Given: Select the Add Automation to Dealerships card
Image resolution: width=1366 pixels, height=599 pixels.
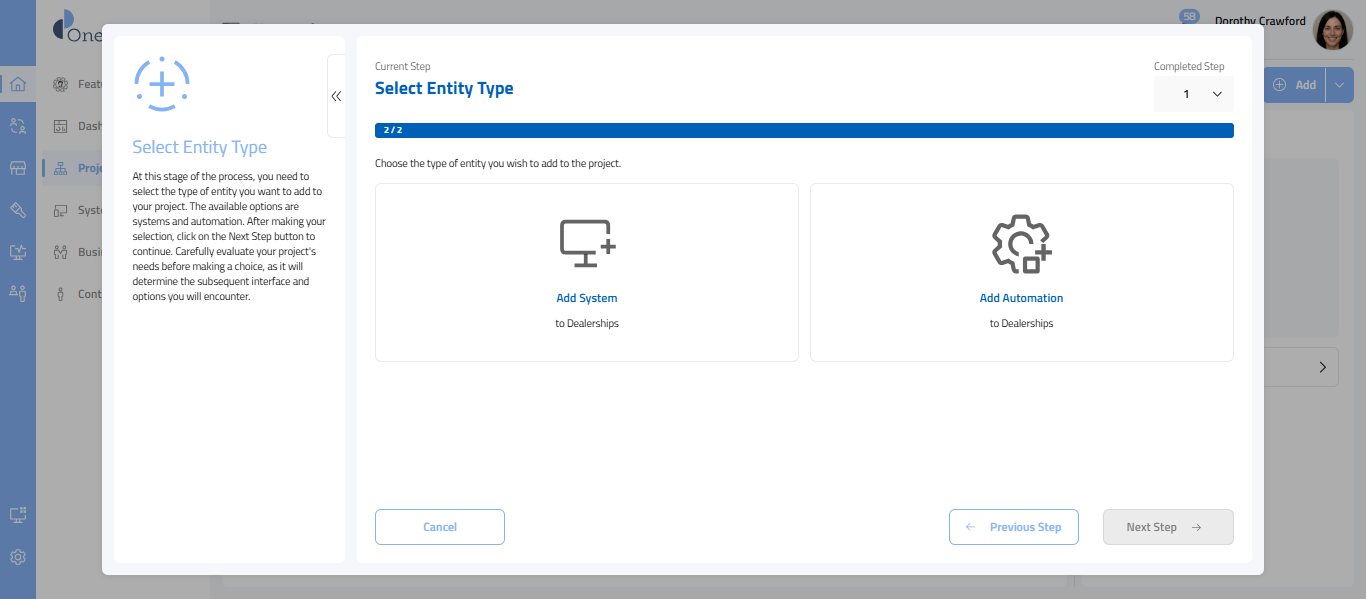Looking at the screenshot, I should pyautogui.click(x=1021, y=272).
